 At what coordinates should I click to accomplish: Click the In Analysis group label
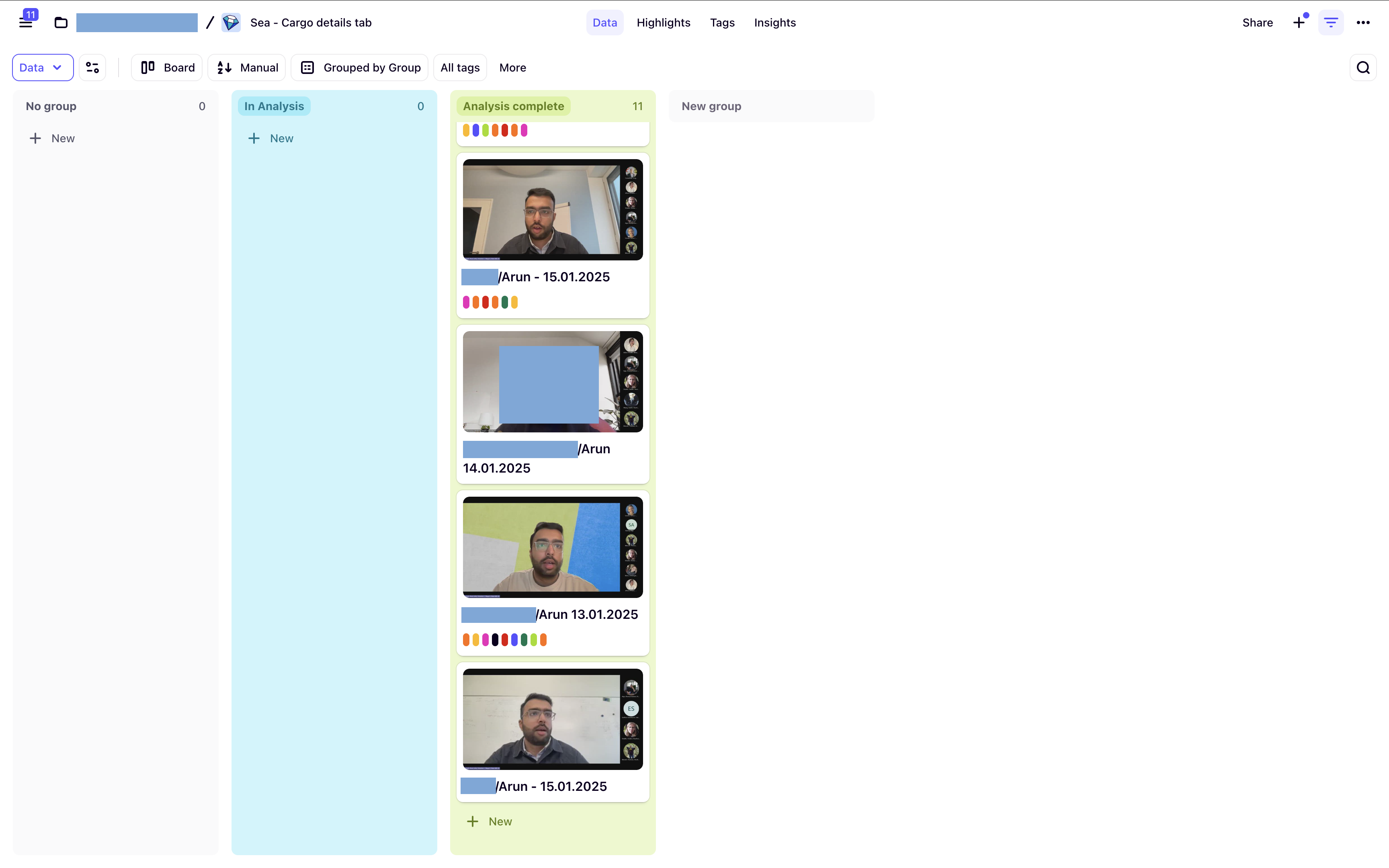click(x=275, y=106)
